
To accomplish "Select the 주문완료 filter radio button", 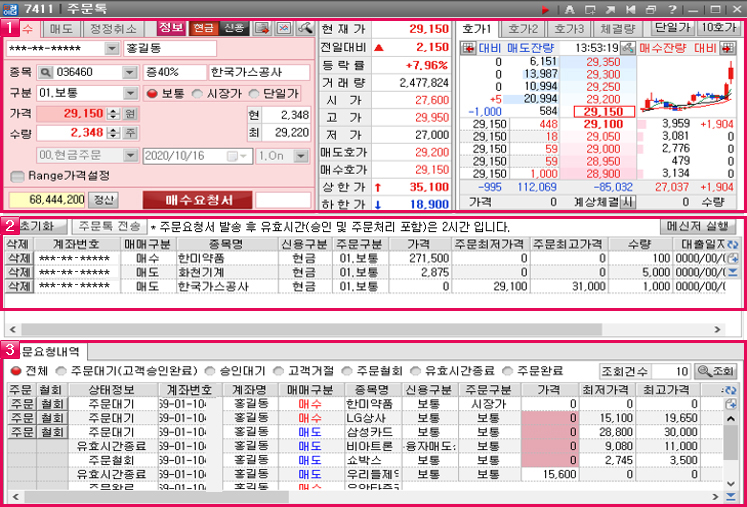I will click(508, 371).
